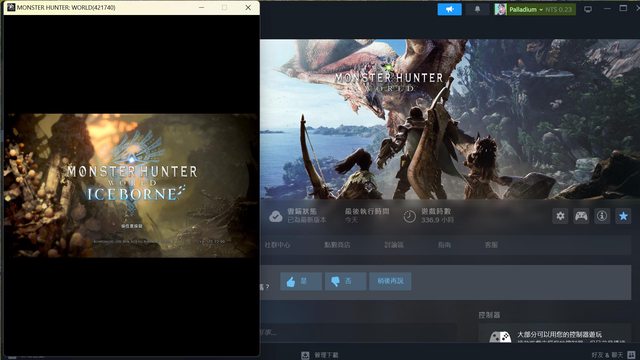Open controller layout gamepad icon

pyautogui.click(x=581, y=216)
